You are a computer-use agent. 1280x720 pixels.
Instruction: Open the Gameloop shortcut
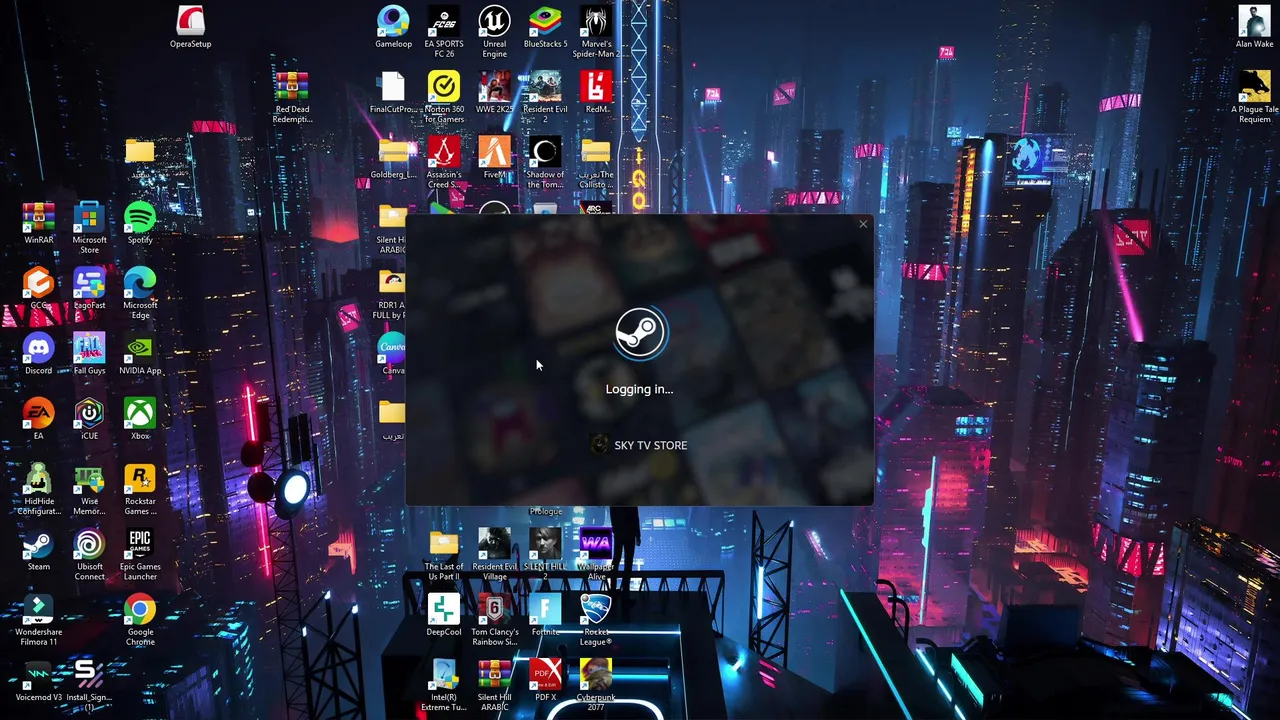(393, 27)
